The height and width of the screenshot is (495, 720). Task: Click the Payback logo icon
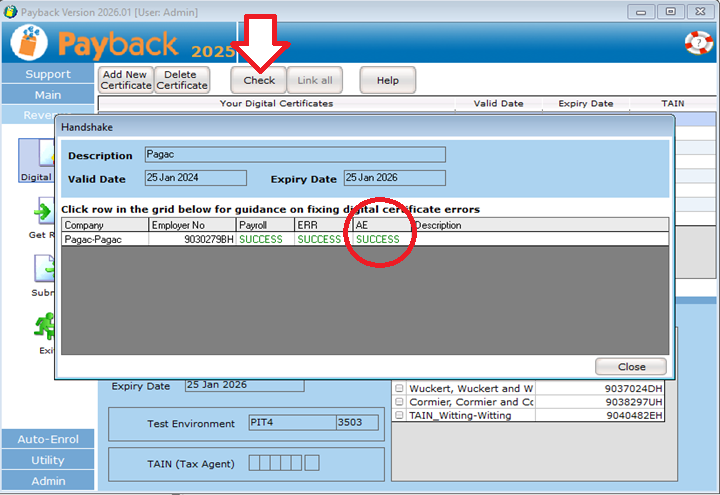click(30, 45)
